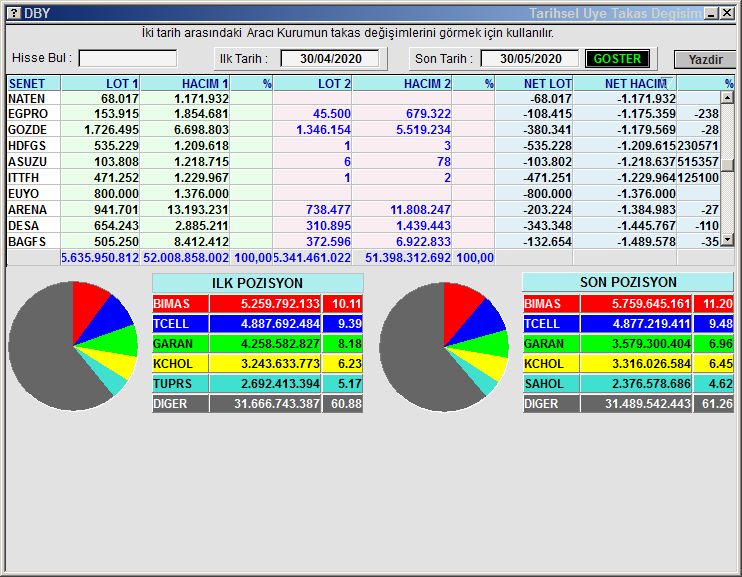The image size is (742, 577).
Task: Click the blue TCELL swatch in ILK POZISYON
Action: 180,324
